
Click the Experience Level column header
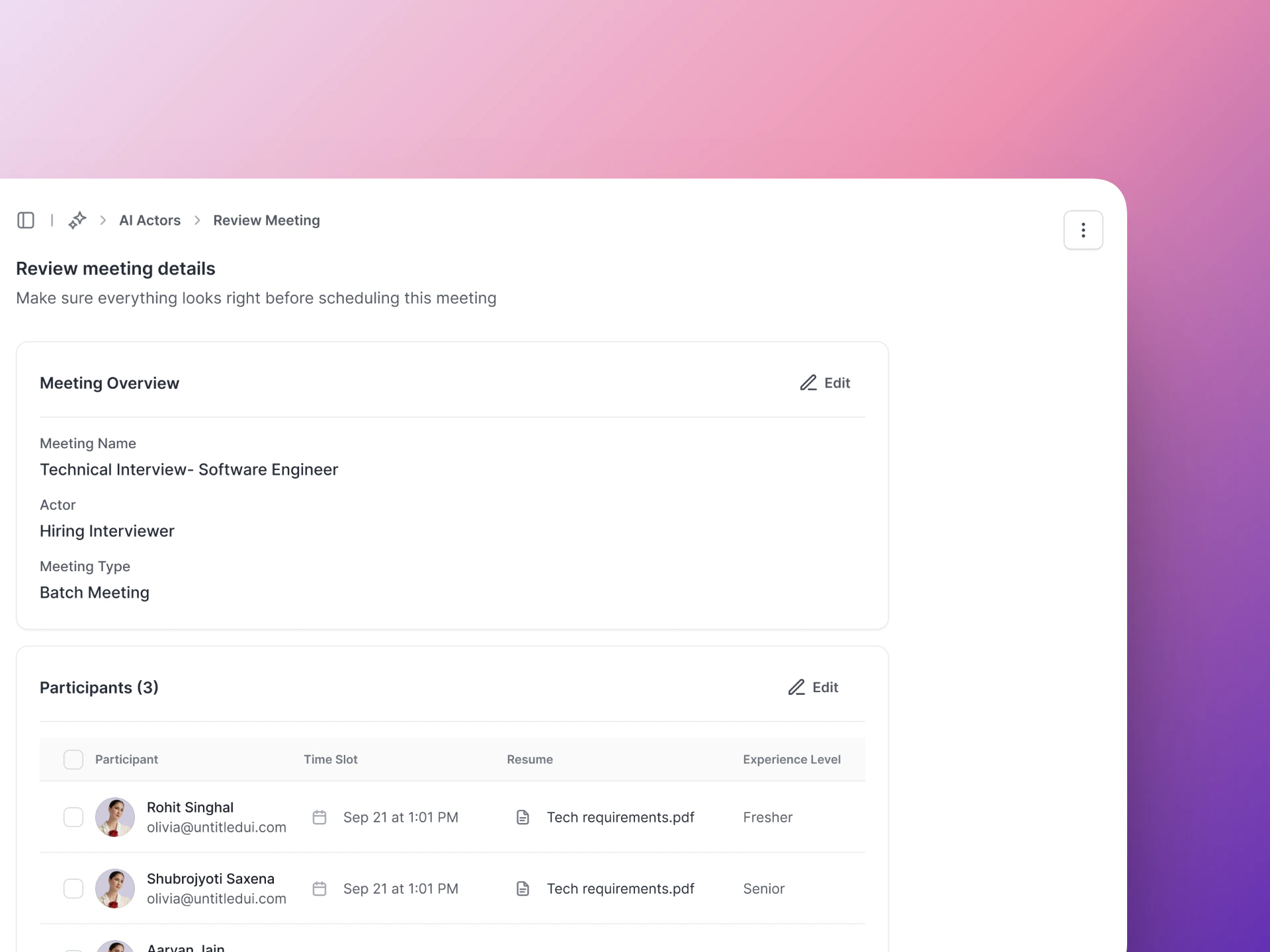791,760
